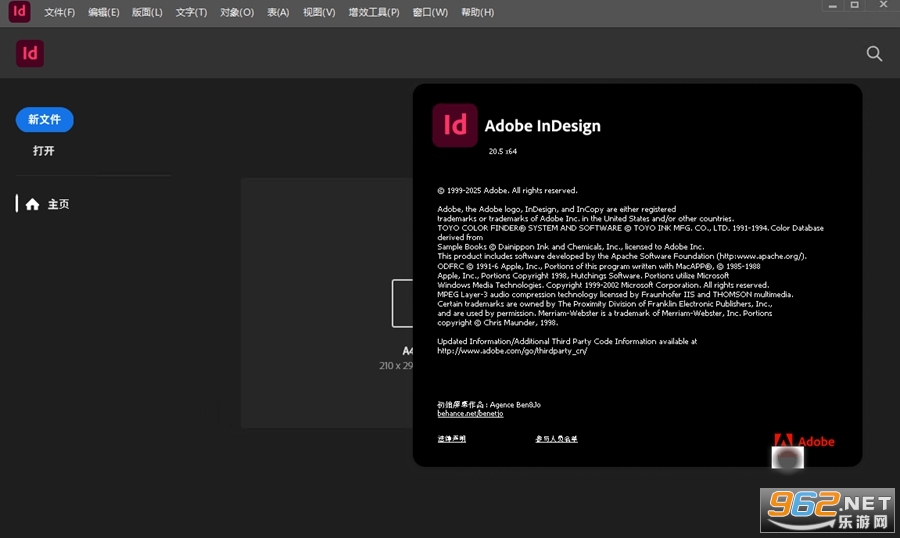This screenshot has height=538, width=900.
Task: Open the legal notices link in About dialog
Action: click(x=452, y=439)
